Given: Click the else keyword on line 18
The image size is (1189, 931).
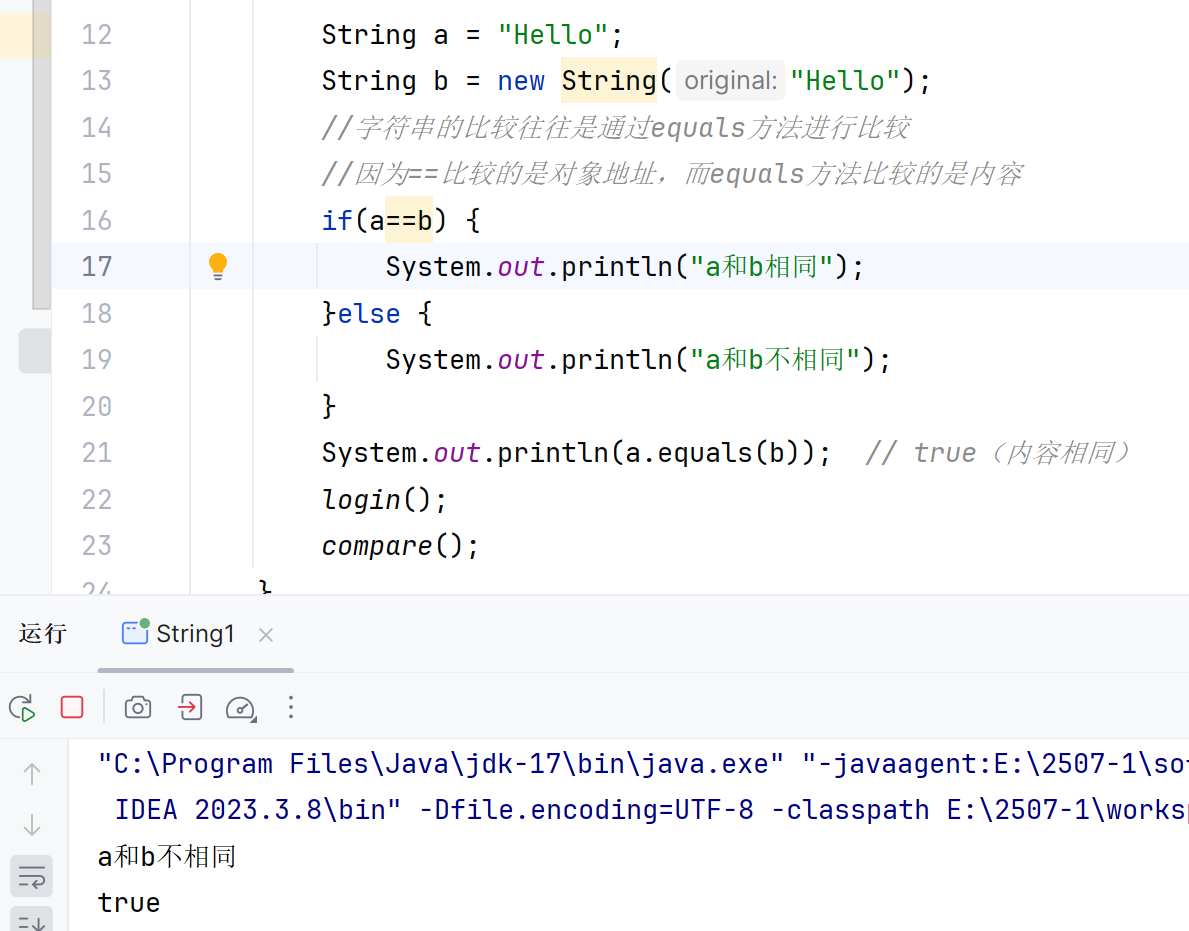Looking at the screenshot, I should point(369,313).
